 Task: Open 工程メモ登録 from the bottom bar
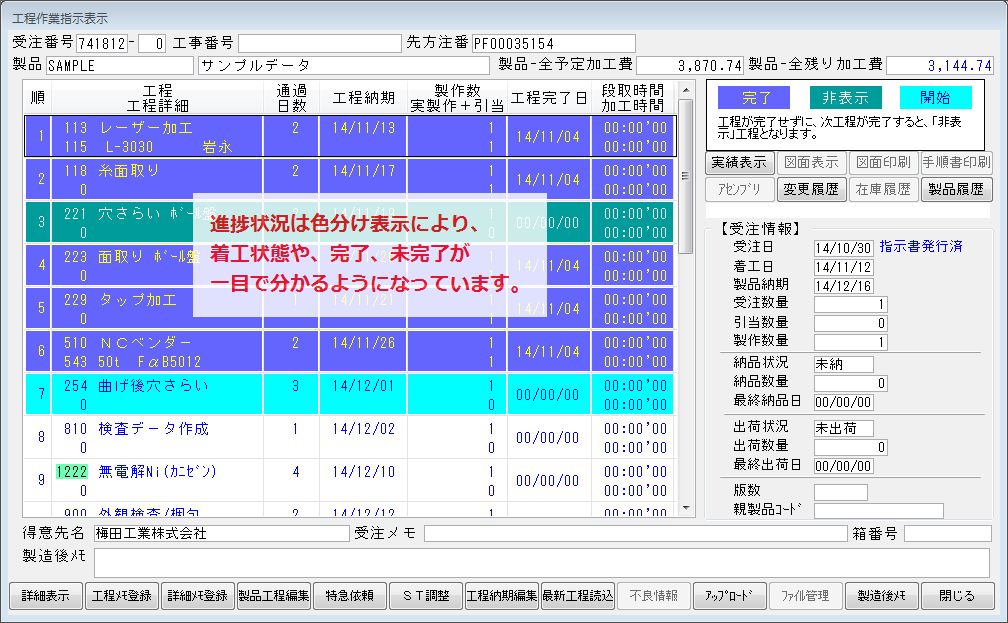pos(121,596)
